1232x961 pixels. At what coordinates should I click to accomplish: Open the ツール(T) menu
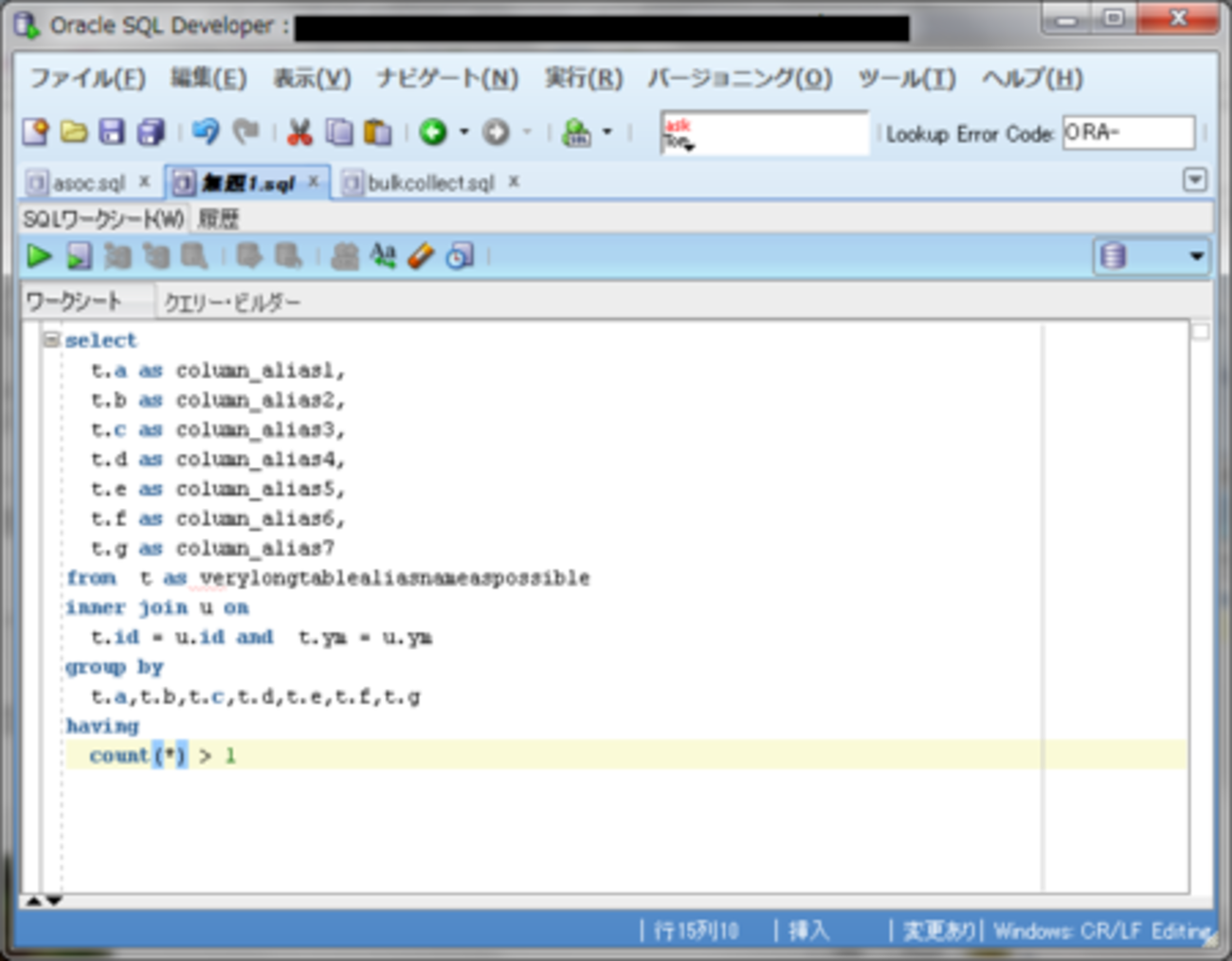(x=906, y=78)
